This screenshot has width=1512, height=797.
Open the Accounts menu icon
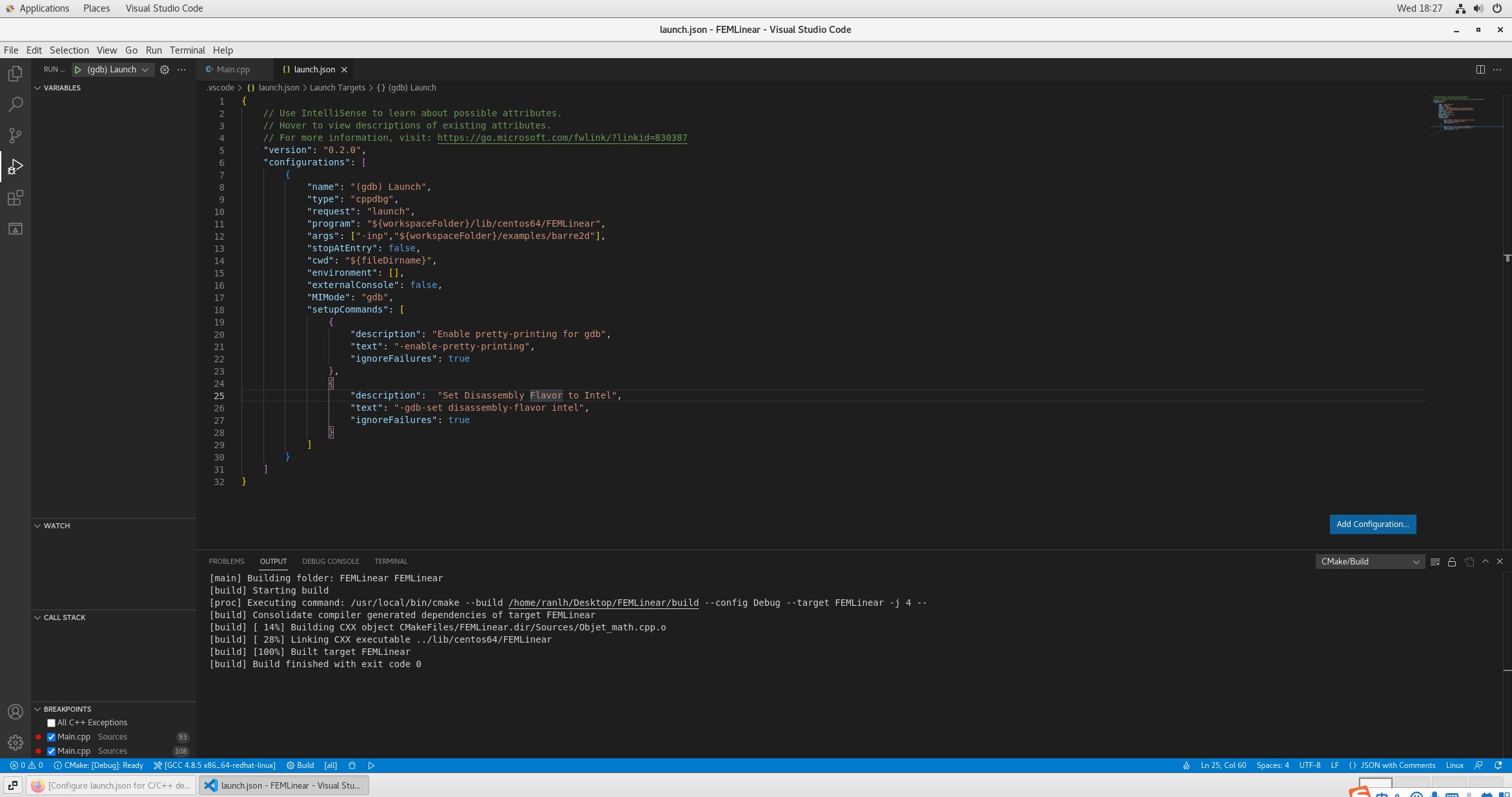click(15, 712)
